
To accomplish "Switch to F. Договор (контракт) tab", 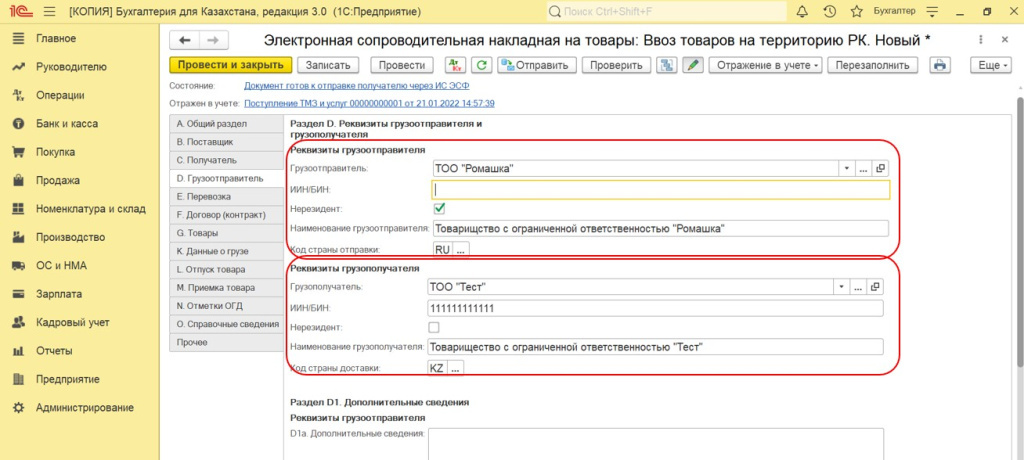I will tap(227, 214).
